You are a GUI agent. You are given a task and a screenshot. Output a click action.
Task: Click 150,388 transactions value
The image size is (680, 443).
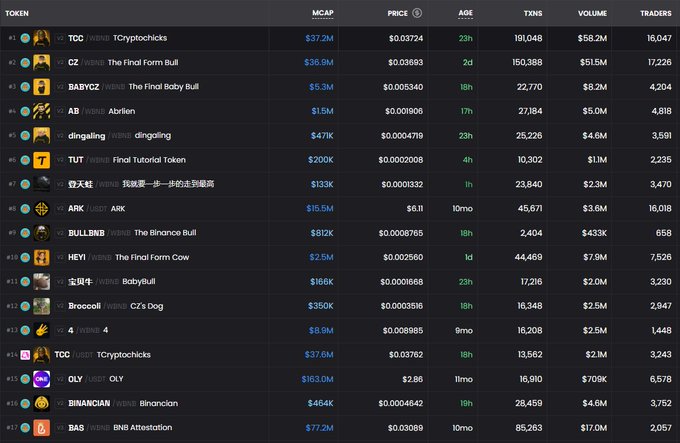click(x=527, y=62)
